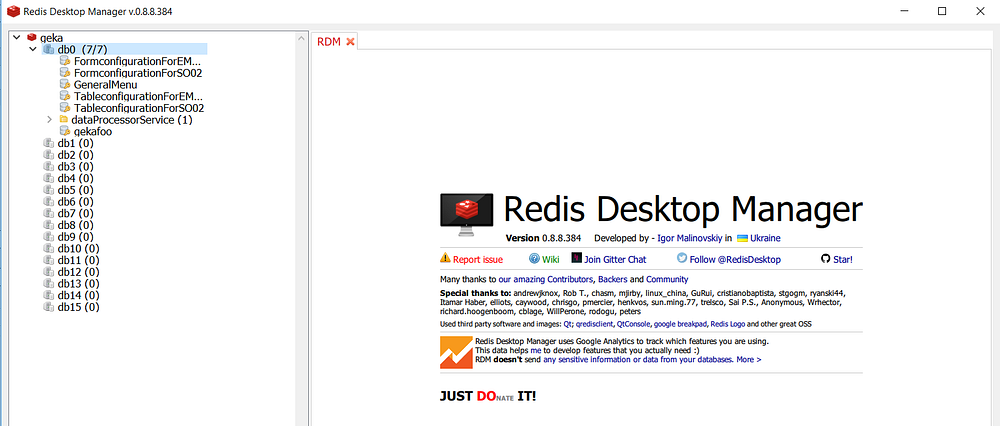
Task: Click Redis Desktop Manager title bar icon
Action: [x=13, y=11]
